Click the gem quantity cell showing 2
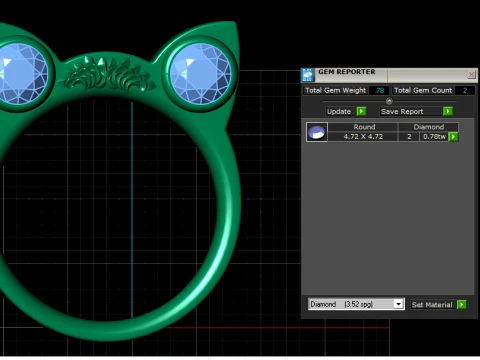The width and height of the screenshot is (480, 360). [x=409, y=137]
